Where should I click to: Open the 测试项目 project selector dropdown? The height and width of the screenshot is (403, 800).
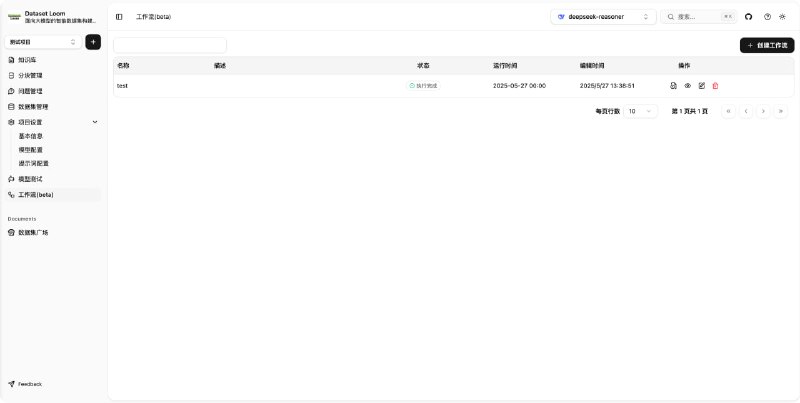[43, 42]
